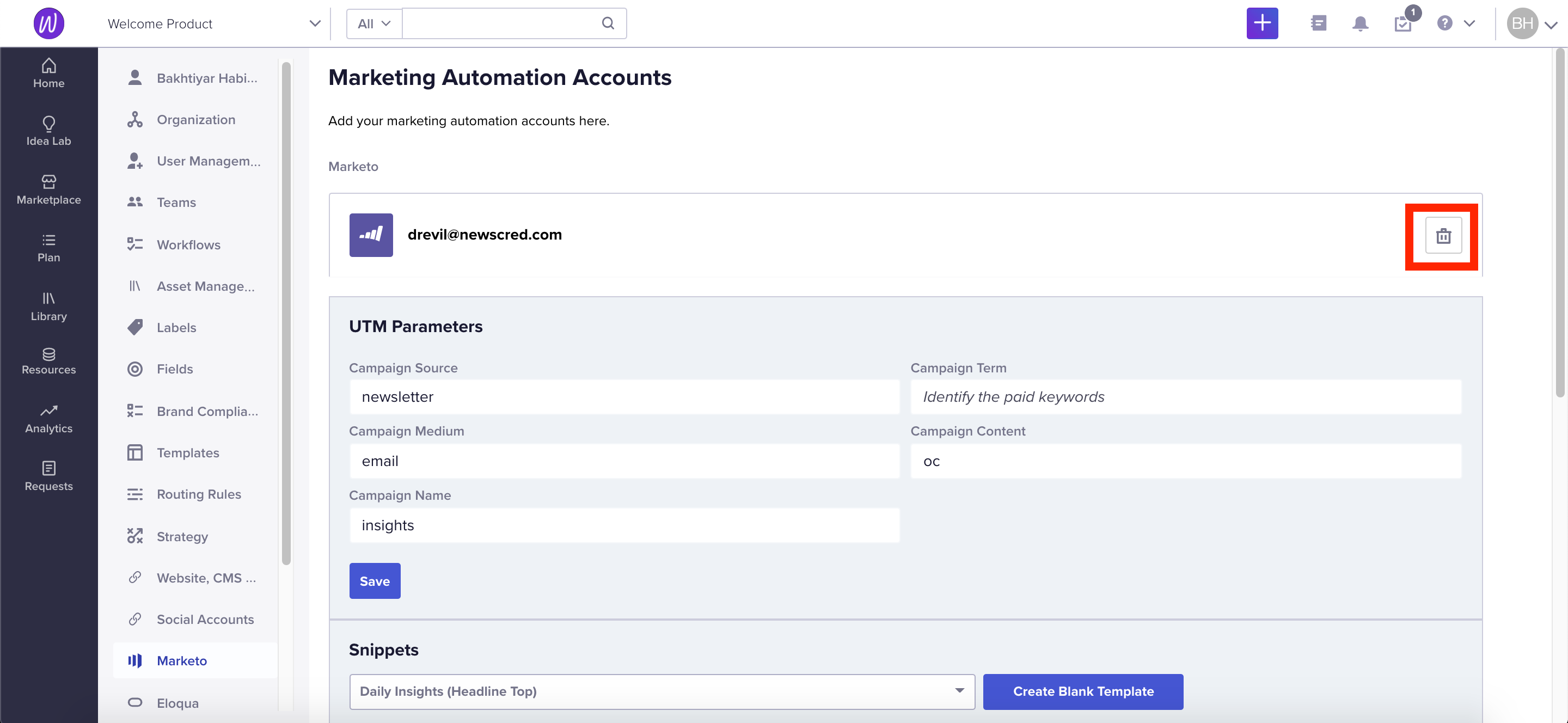Click the main page vertical scrollbar

pos(1561,224)
